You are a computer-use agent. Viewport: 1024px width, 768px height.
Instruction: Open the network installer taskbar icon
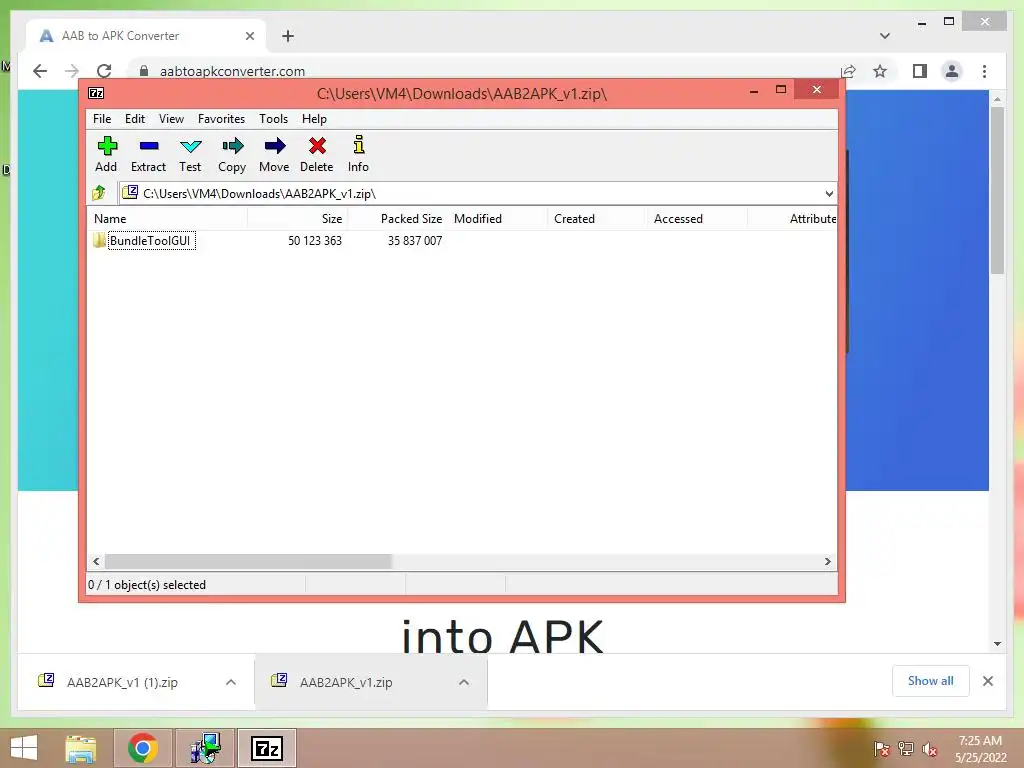[x=205, y=748]
